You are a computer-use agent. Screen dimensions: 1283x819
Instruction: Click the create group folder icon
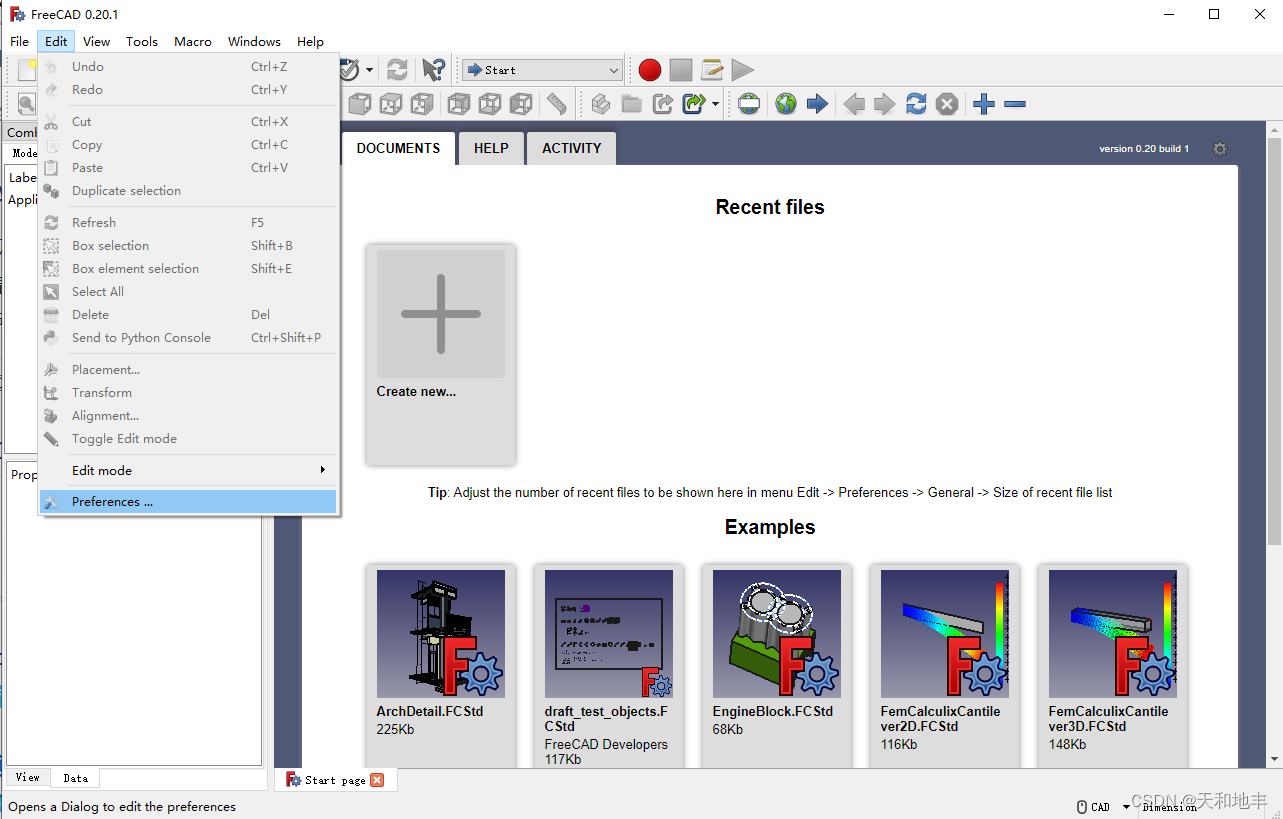[x=631, y=104]
